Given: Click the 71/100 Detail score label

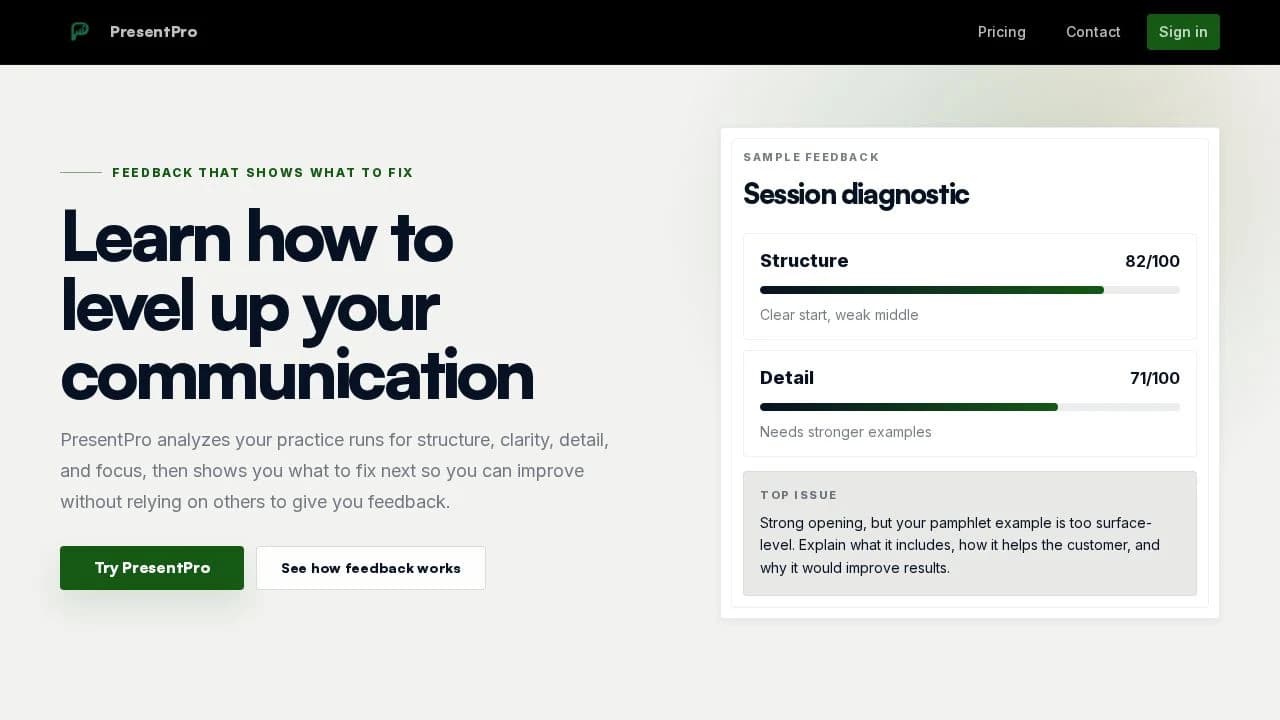Looking at the screenshot, I should pos(1155,378).
